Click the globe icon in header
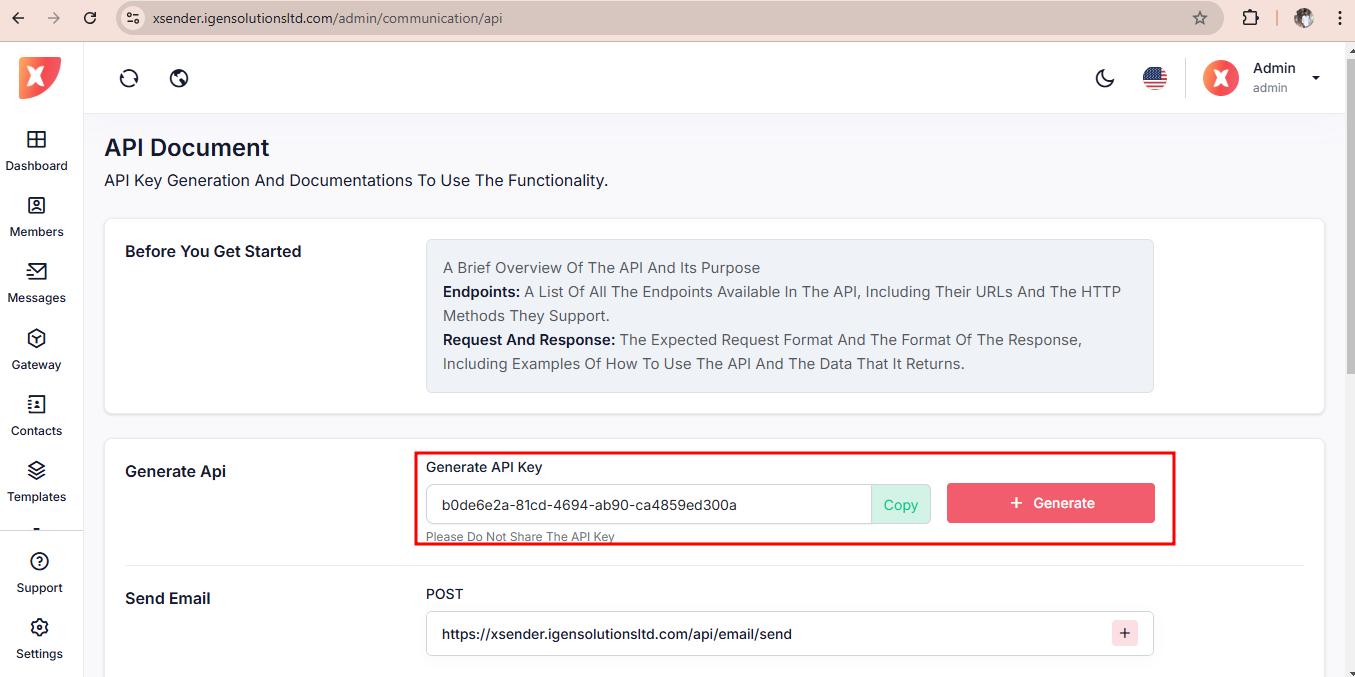1355x677 pixels. tap(179, 78)
